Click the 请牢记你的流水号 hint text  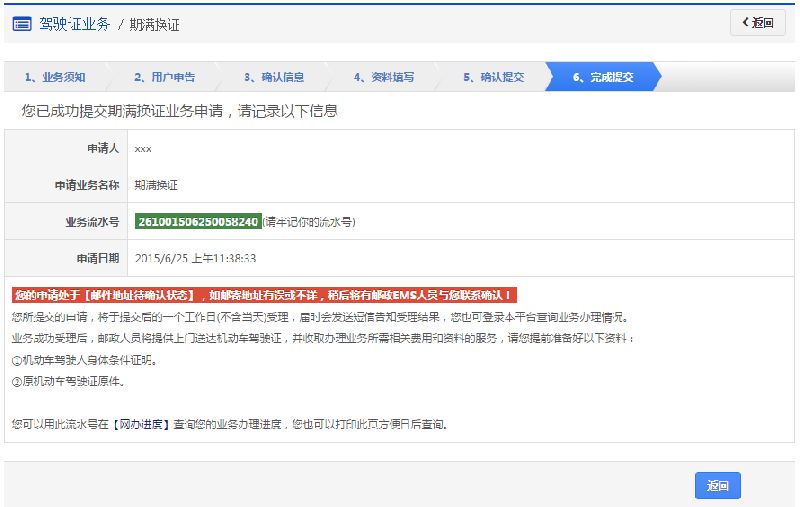[308, 221]
